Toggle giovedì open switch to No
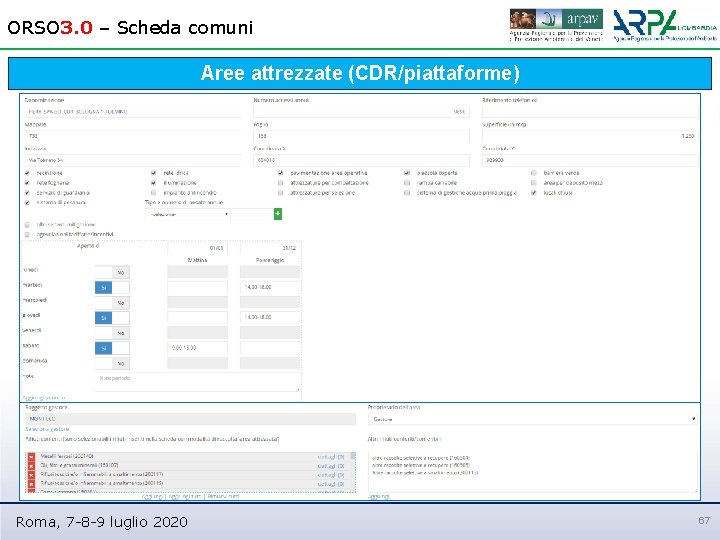The image size is (720, 540). [x=112, y=318]
